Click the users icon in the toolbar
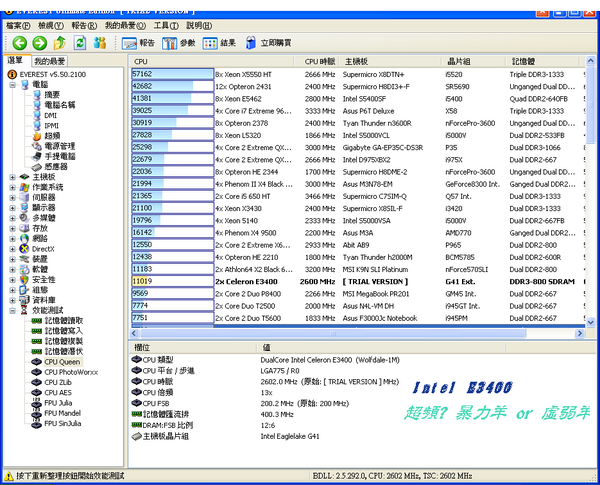 pos(100,43)
